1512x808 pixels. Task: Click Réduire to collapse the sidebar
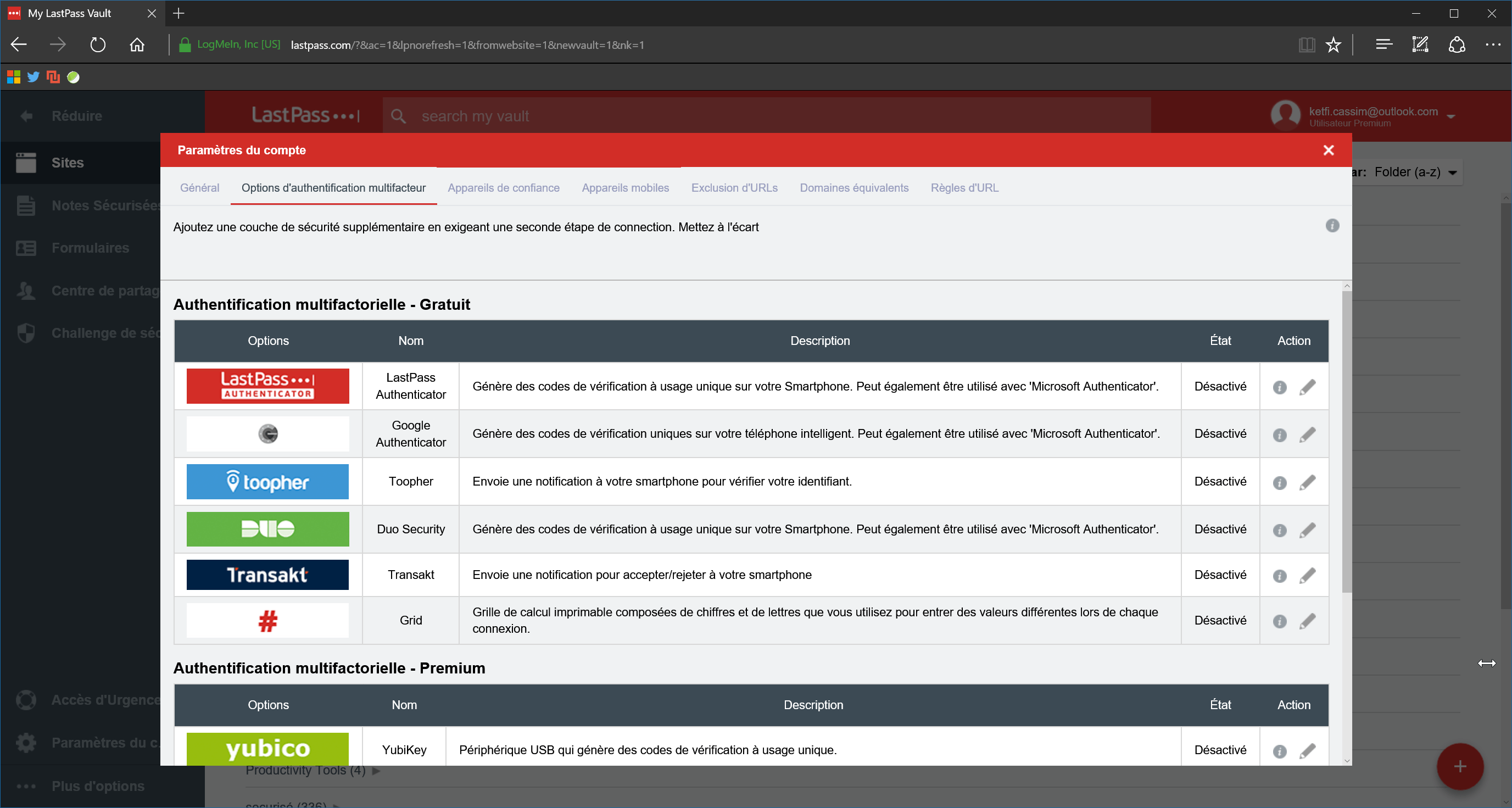coord(61,116)
